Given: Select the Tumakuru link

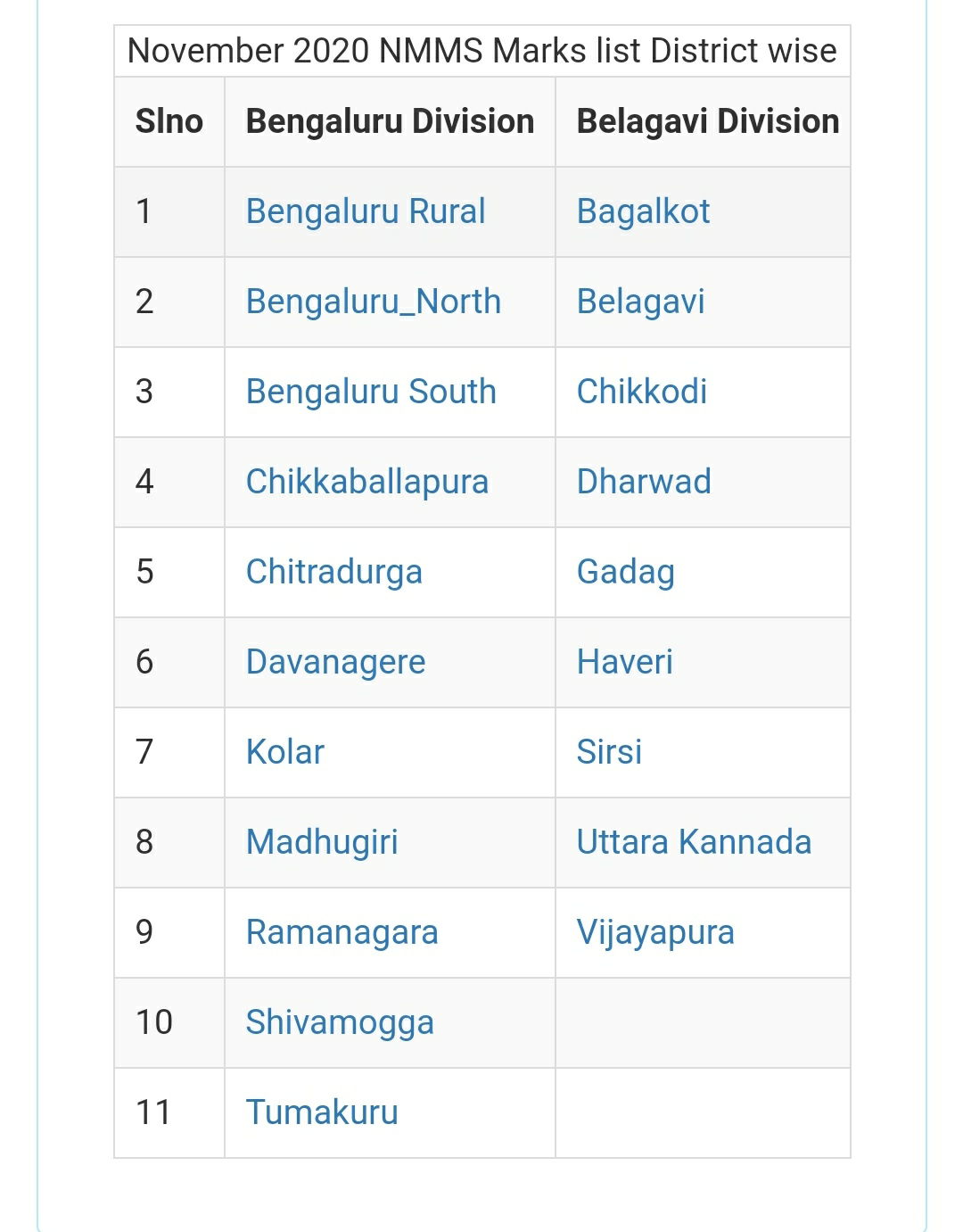Looking at the screenshot, I should pos(322,1112).
